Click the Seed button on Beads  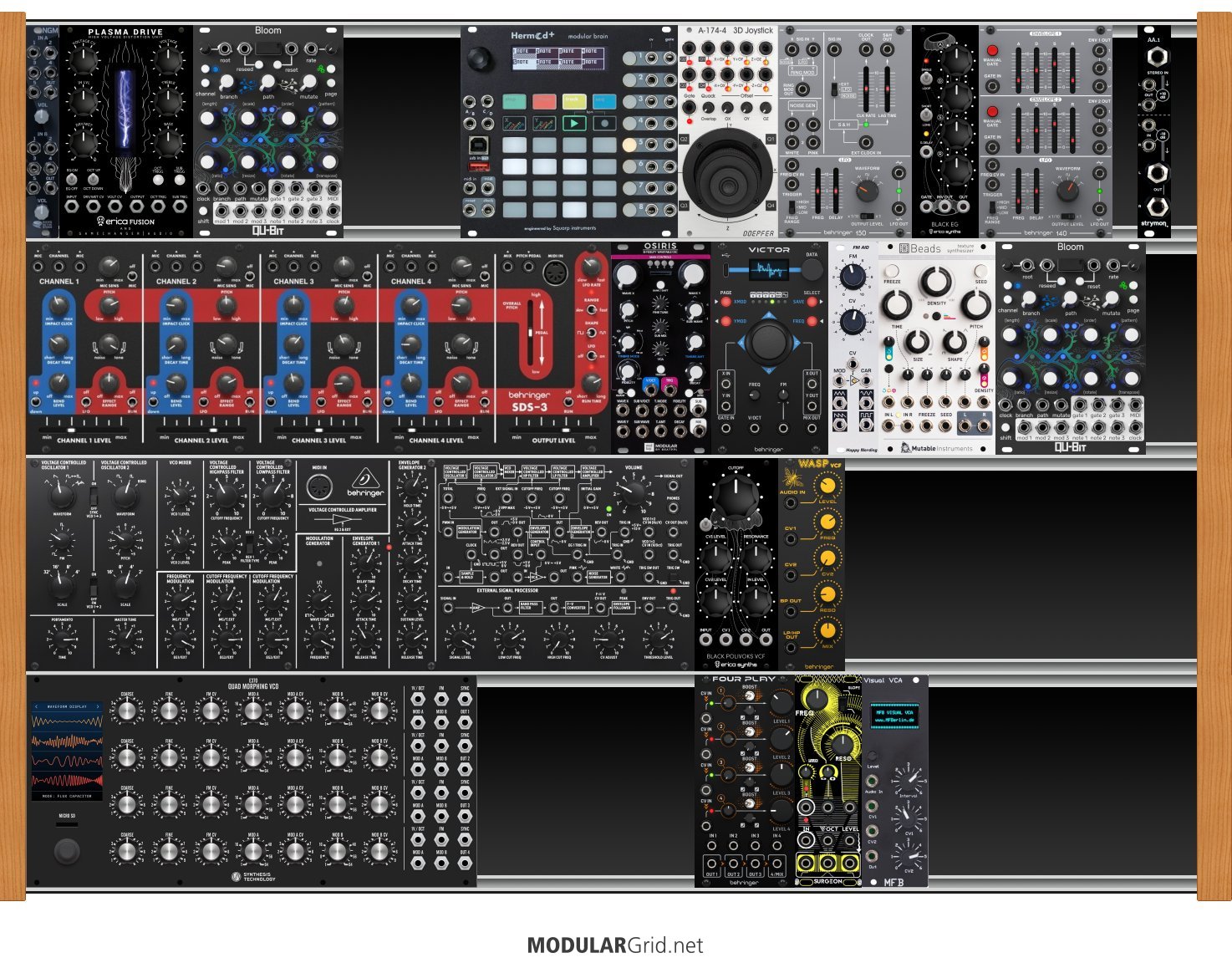[x=981, y=271]
